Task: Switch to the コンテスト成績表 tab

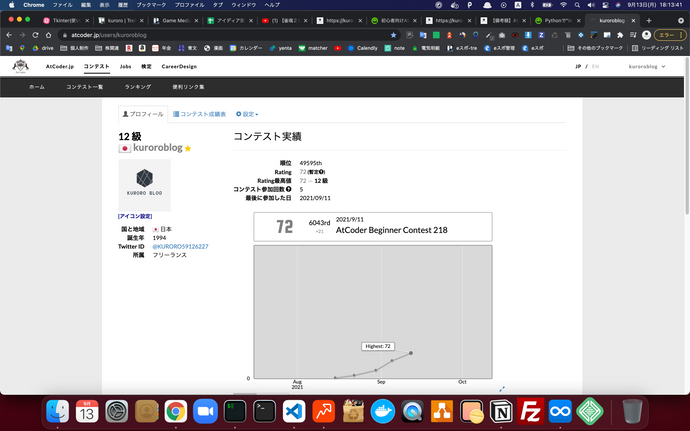Action: 199,114
